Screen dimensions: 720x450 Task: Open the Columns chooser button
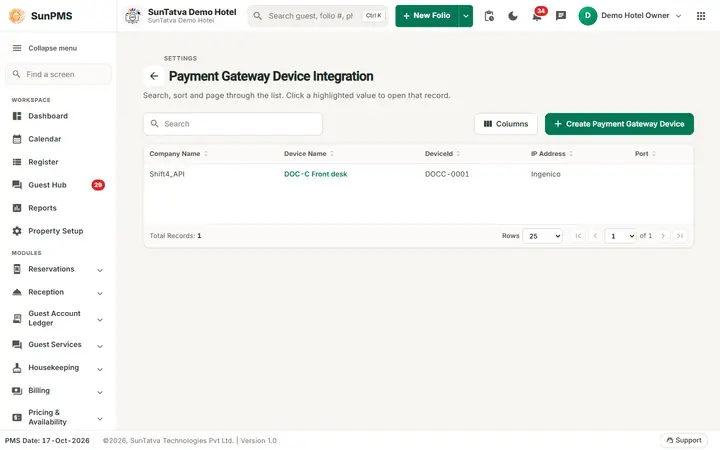[506, 124]
